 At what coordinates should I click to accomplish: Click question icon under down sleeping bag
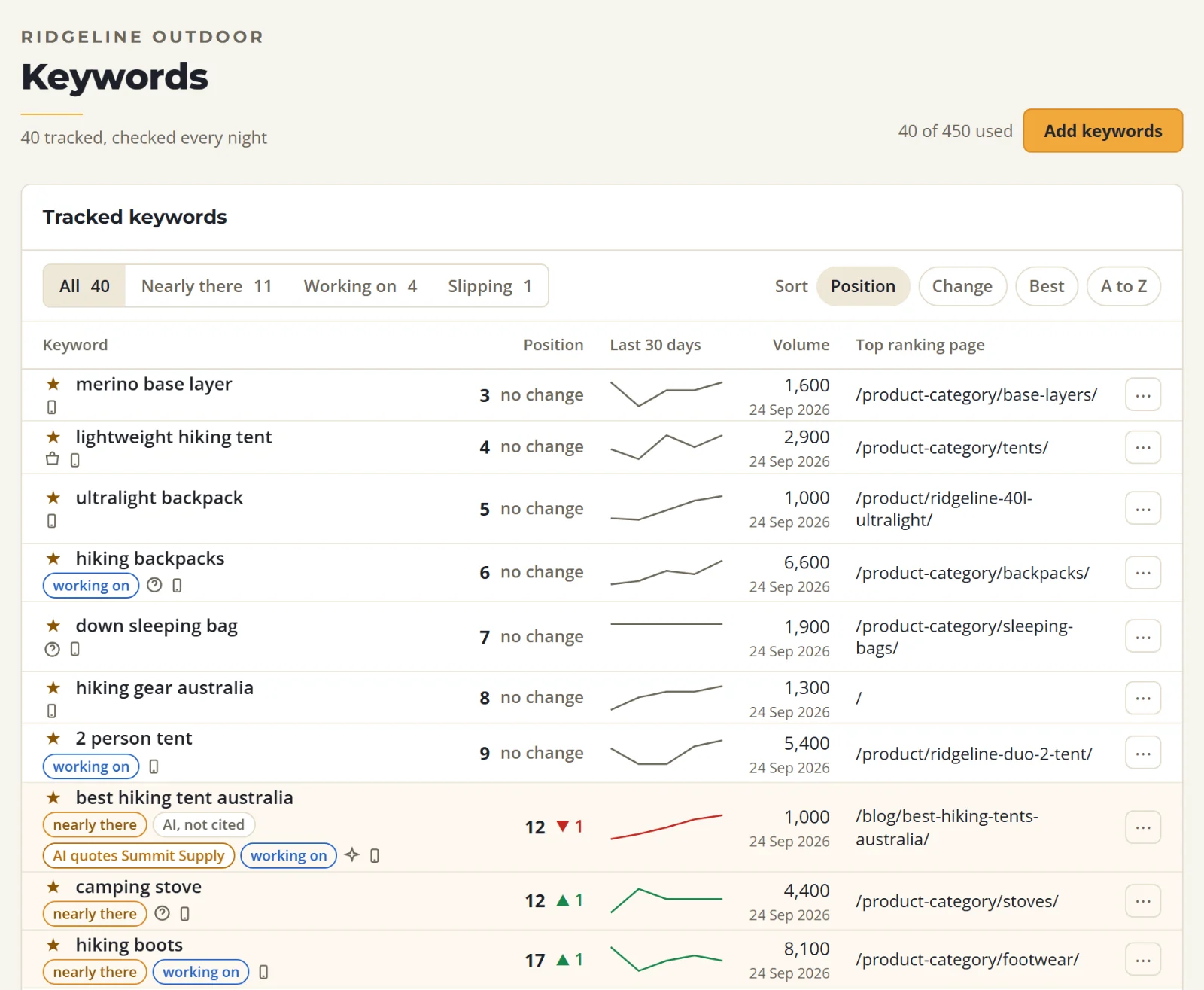52,649
